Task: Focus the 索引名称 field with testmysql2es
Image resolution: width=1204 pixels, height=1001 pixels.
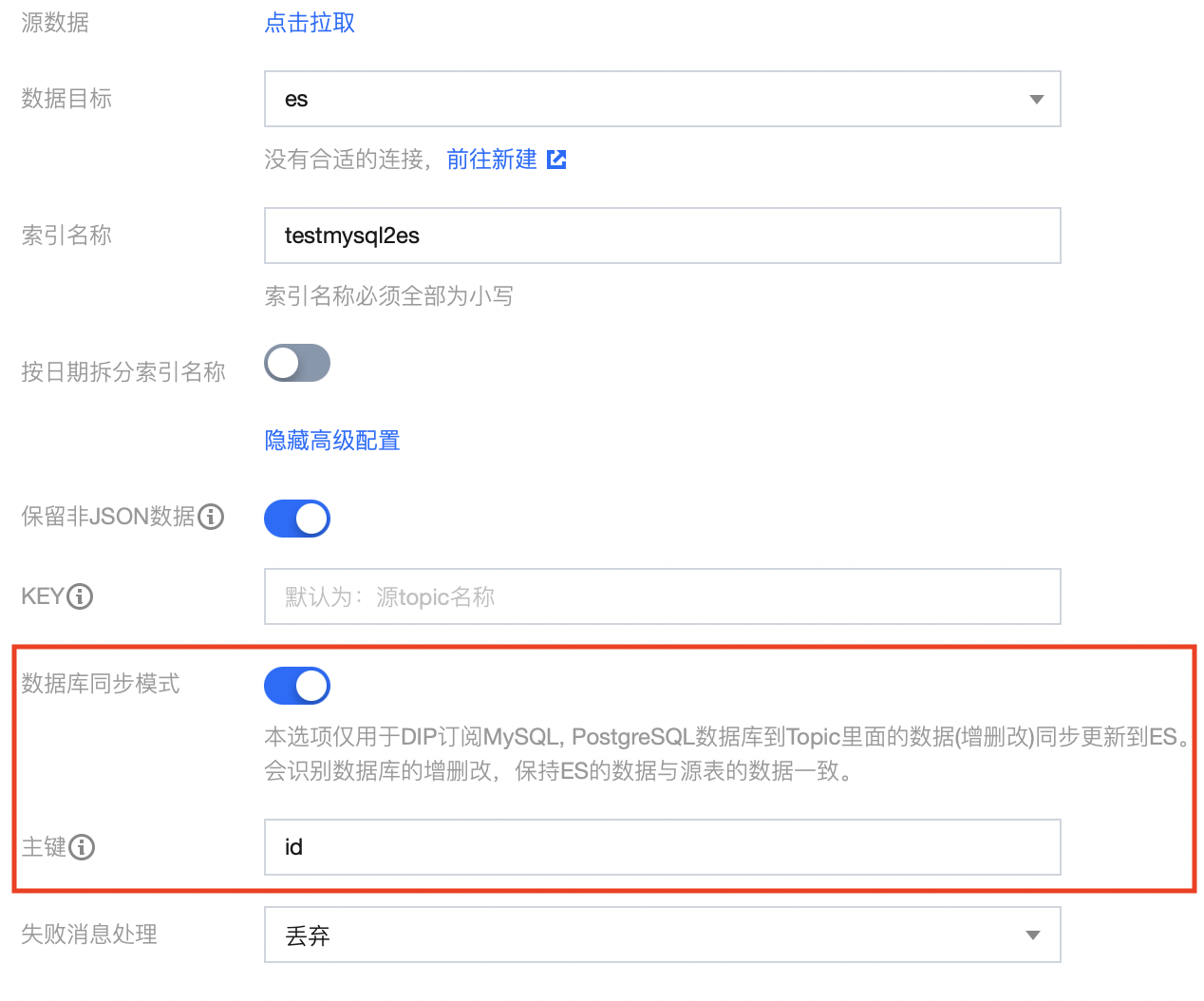Action: (x=662, y=236)
